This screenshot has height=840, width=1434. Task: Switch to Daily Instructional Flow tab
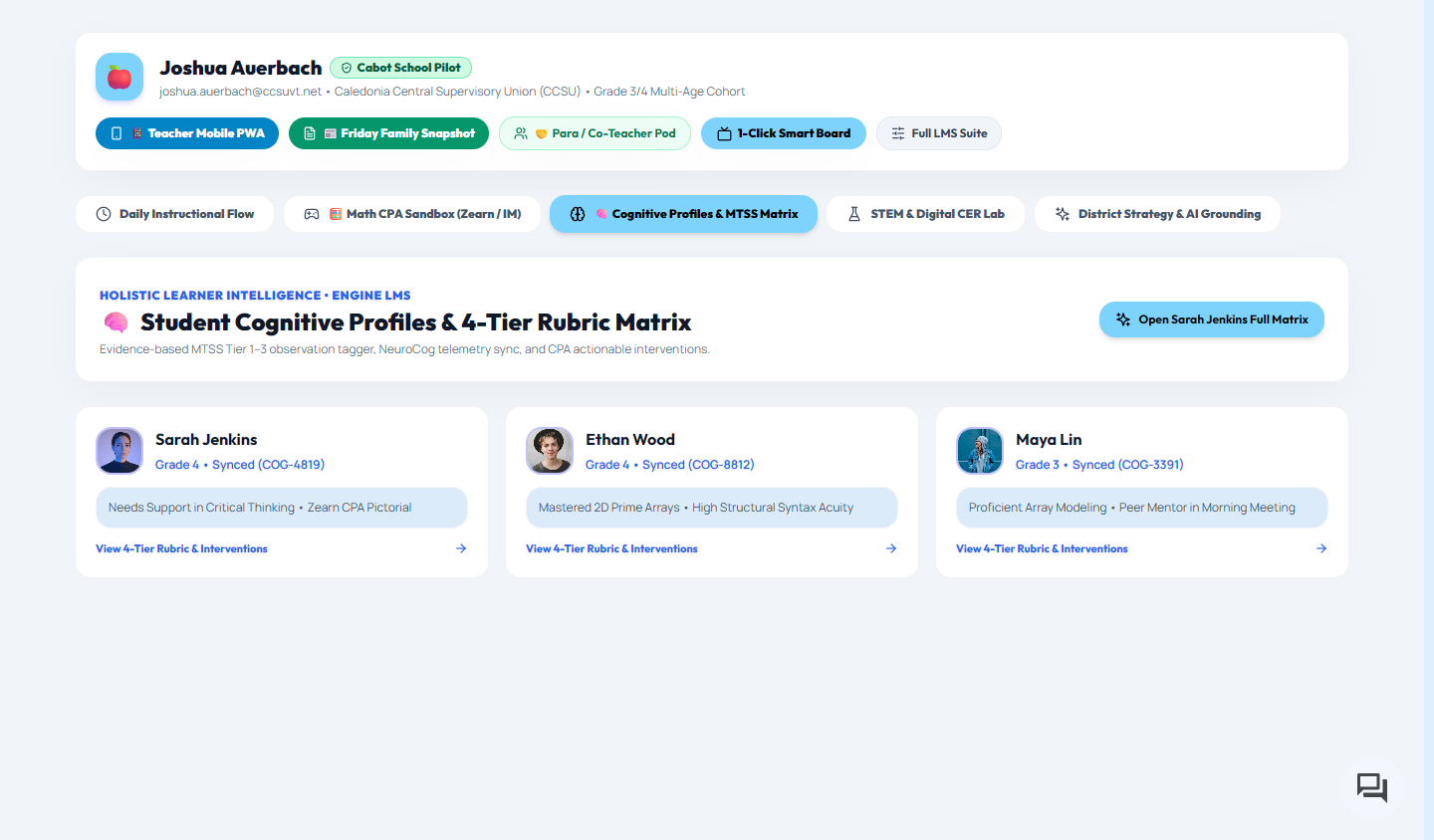[x=174, y=214]
